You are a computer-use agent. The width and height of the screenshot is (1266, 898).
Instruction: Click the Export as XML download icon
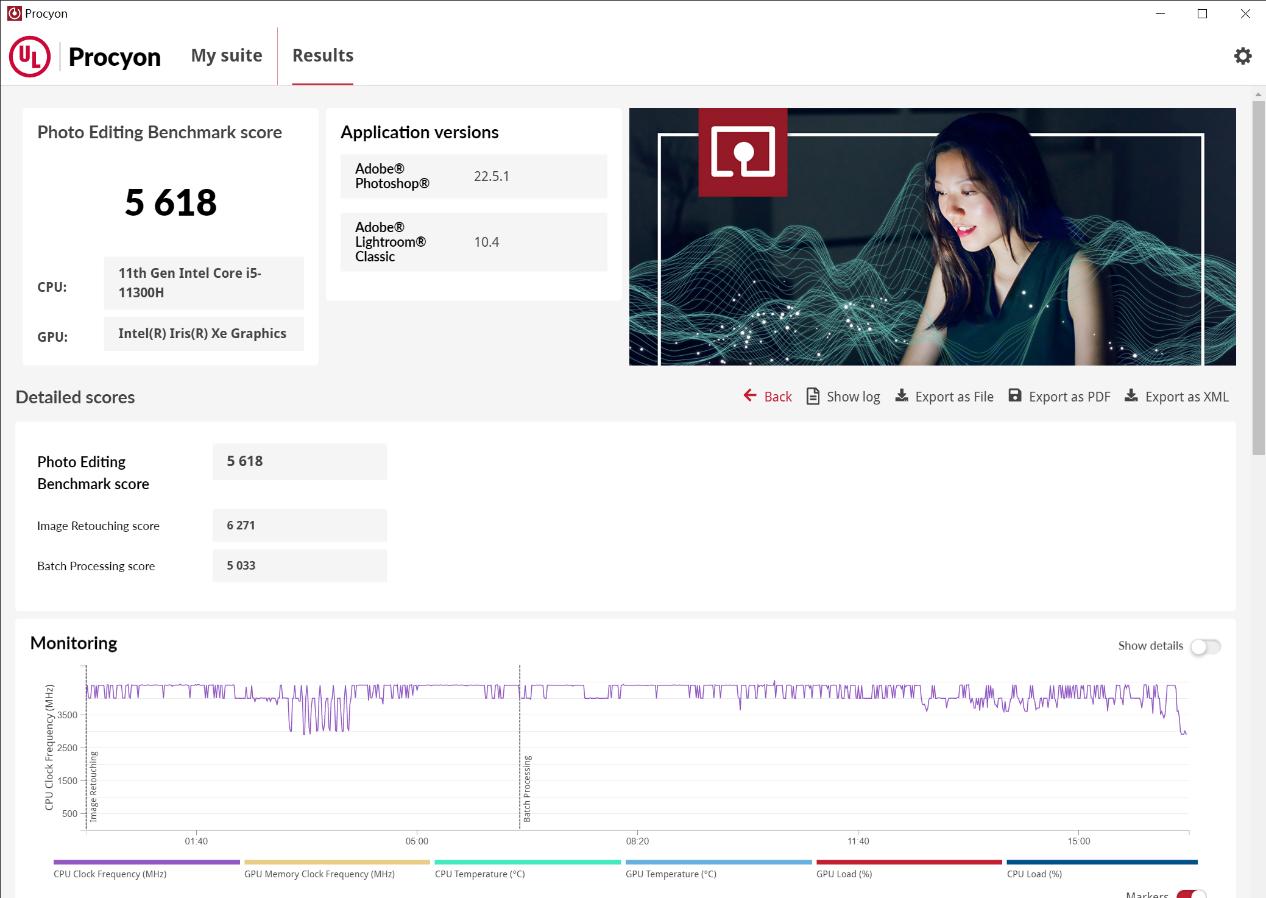1131,396
